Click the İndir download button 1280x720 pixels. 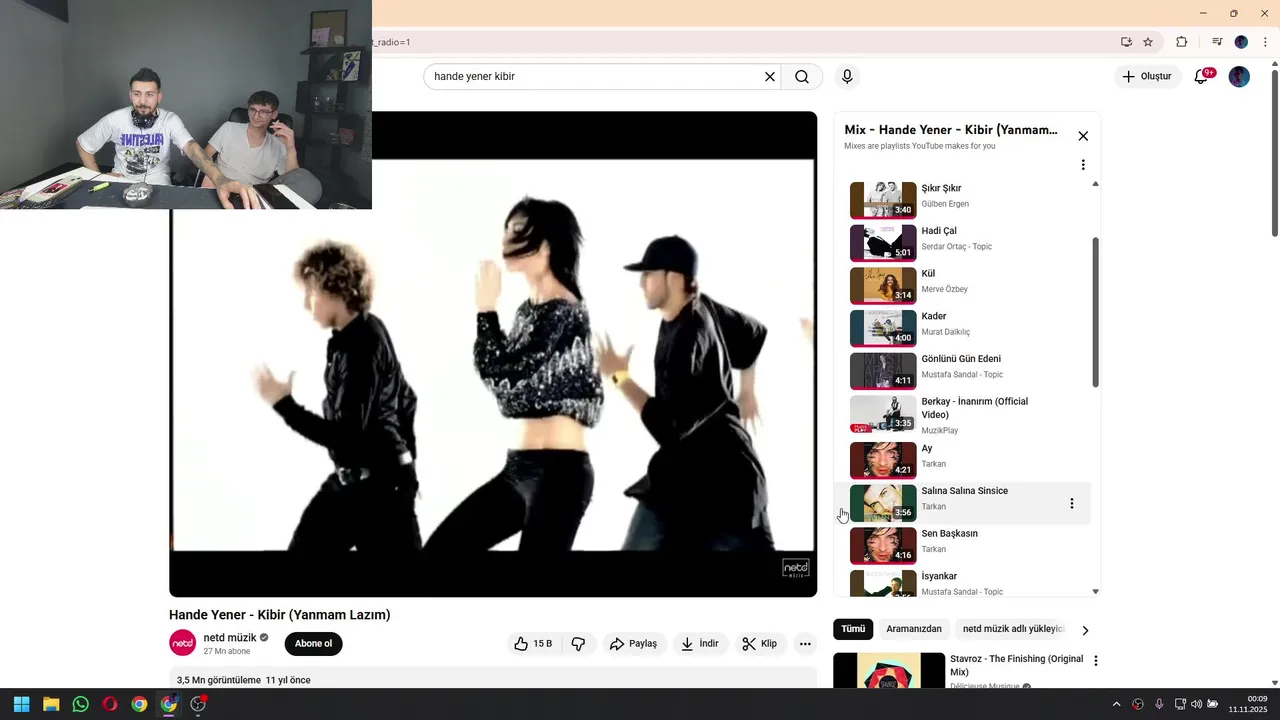coord(700,644)
